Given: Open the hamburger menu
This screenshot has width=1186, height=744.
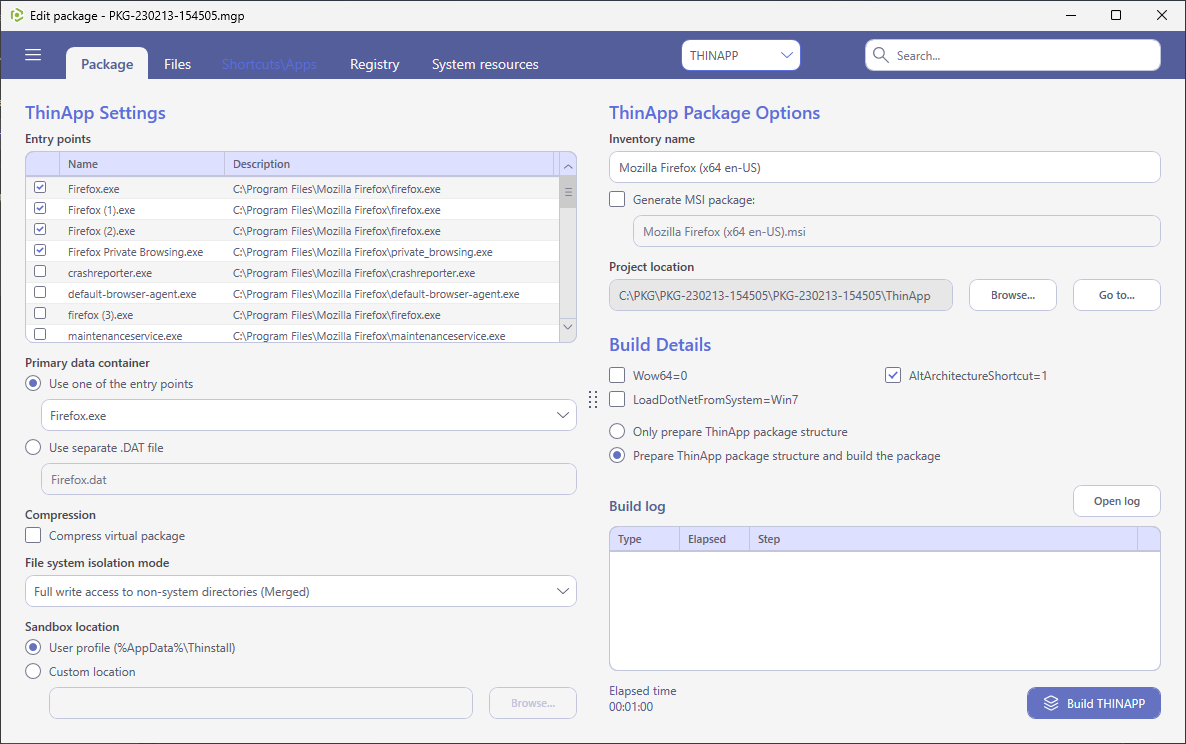Looking at the screenshot, I should coord(33,54).
